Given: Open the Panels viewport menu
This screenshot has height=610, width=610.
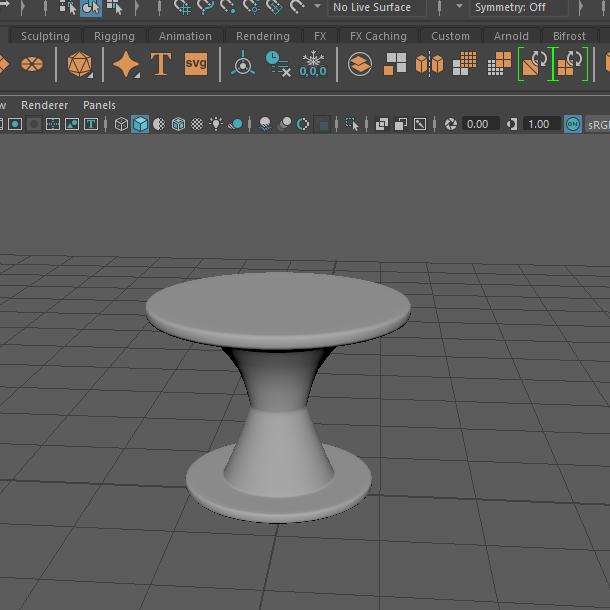Looking at the screenshot, I should pos(99,105).
